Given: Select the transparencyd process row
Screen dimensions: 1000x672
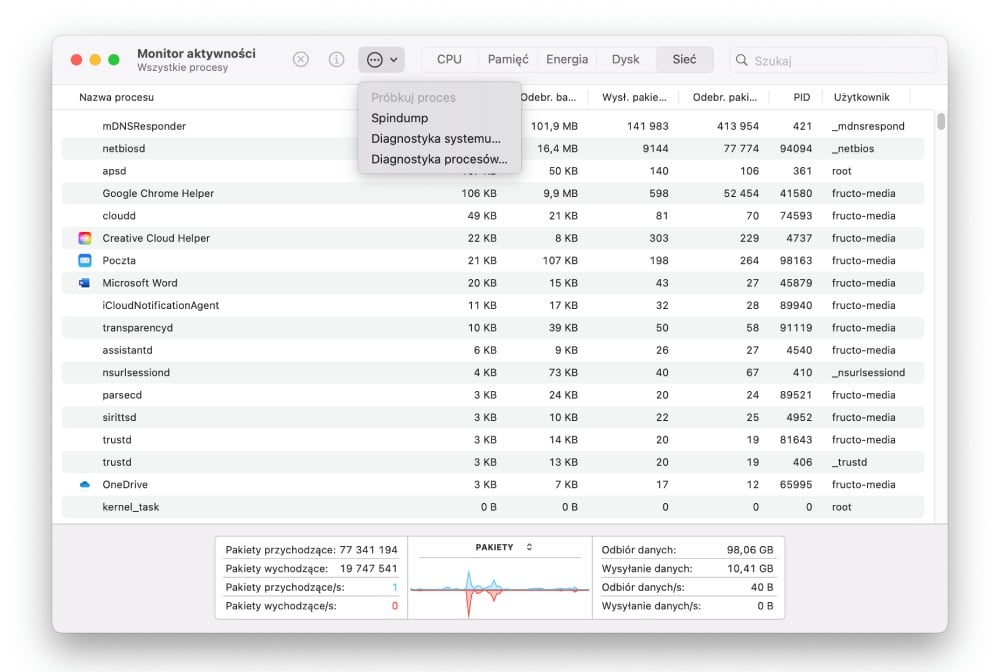Looking at the screenshot, I should pos(492,328).
